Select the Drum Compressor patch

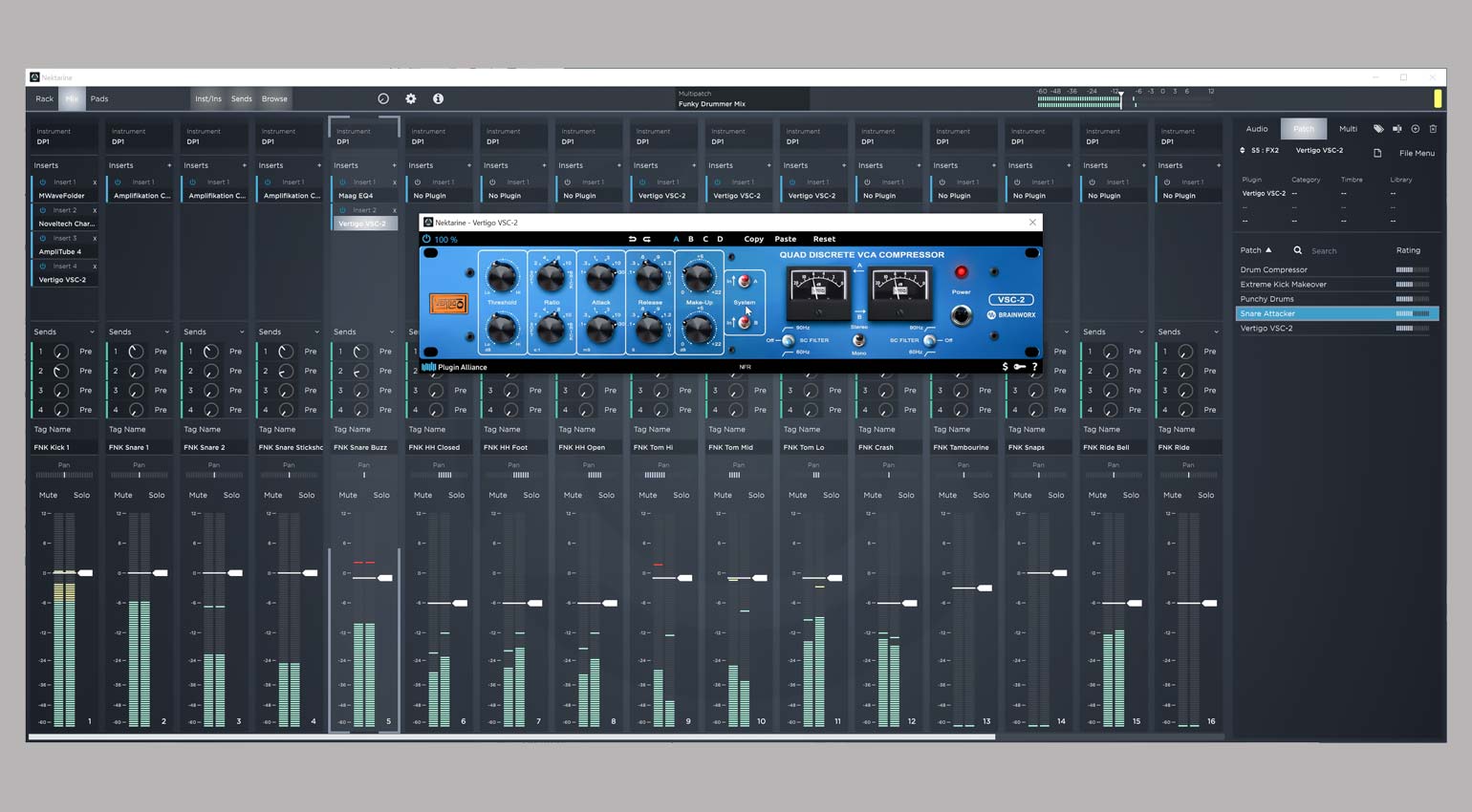pyautogui.click(x=1336, y=269)
